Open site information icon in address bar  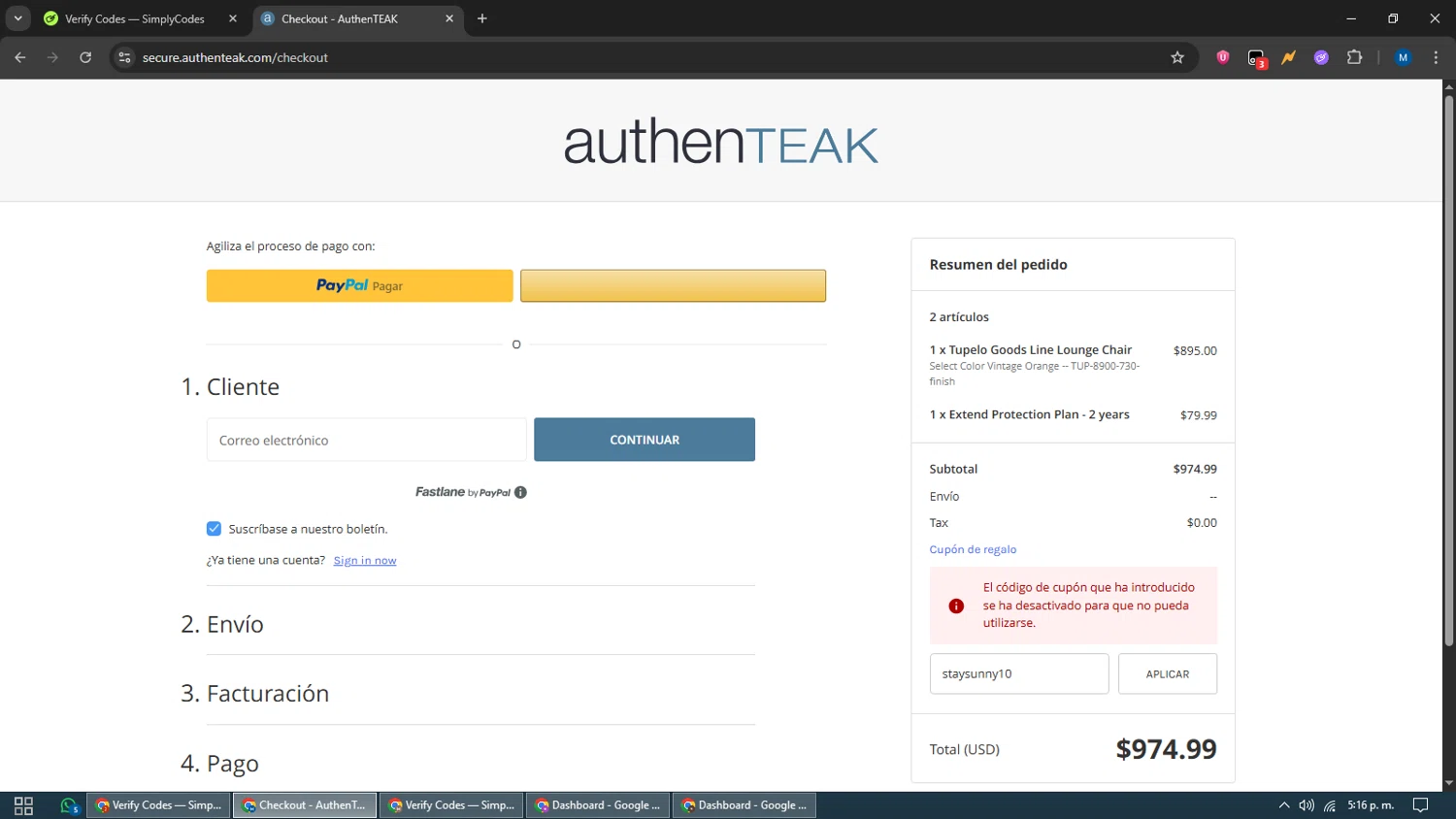(124, 57)
